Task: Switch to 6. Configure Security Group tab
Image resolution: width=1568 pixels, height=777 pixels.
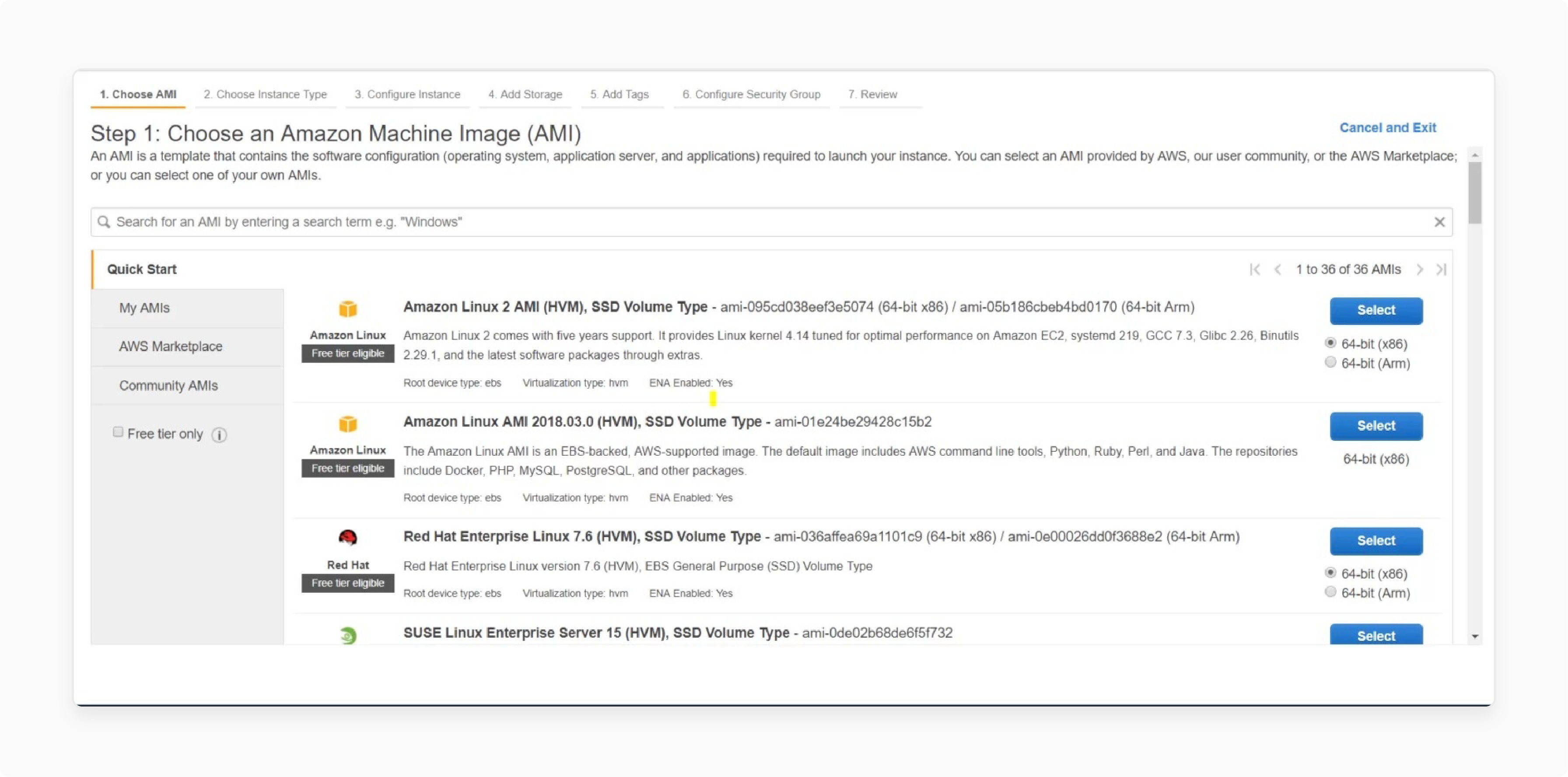Action: pos(752,95)
